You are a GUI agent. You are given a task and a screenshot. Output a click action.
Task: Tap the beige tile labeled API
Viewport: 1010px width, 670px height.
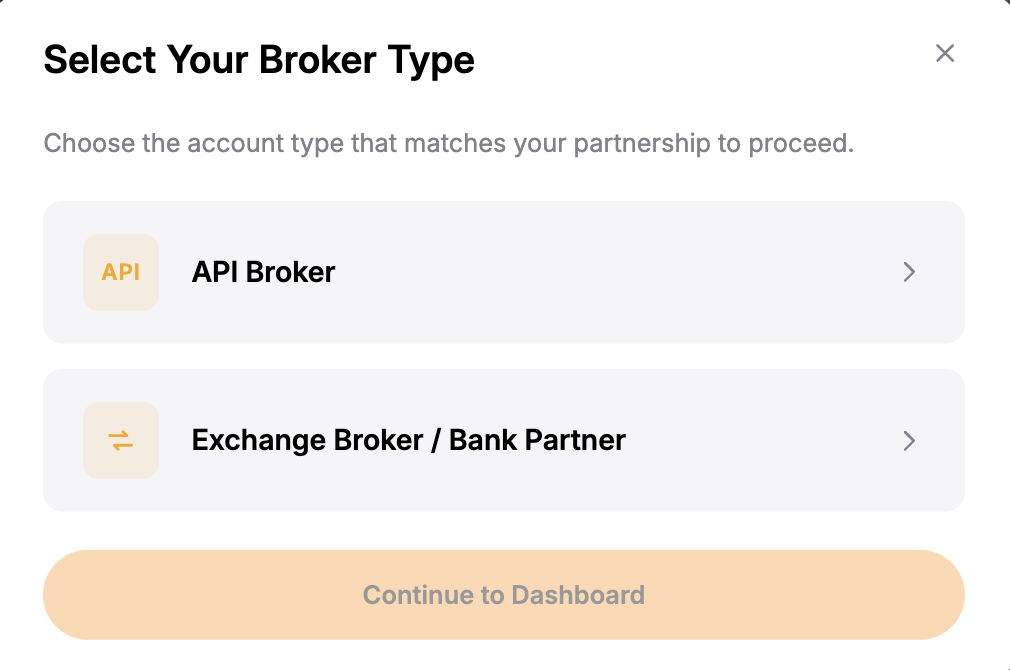pyautogui.click(x=121, y=272)
